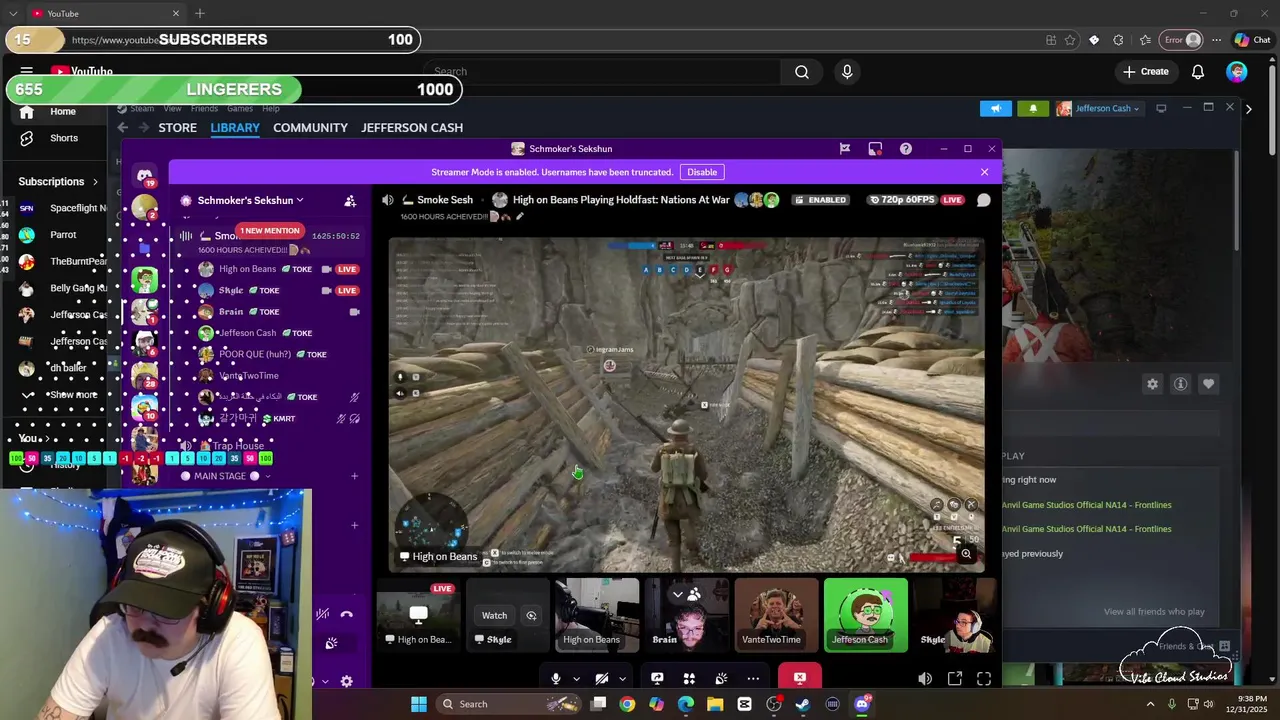Click YouTube search magnifier button

[802, 72]
